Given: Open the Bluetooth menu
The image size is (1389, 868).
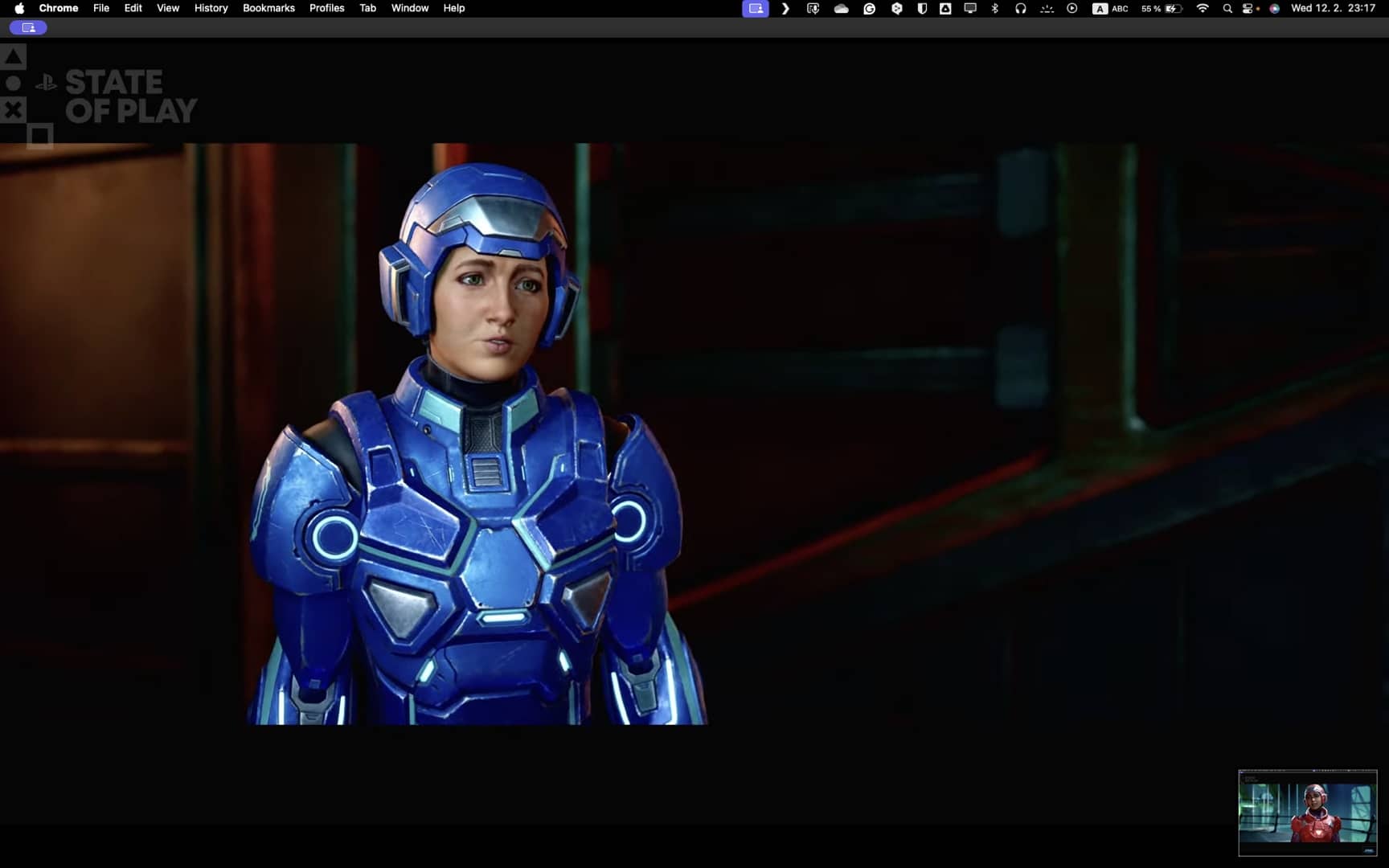Looking at the screenshot, I should 995,8.
